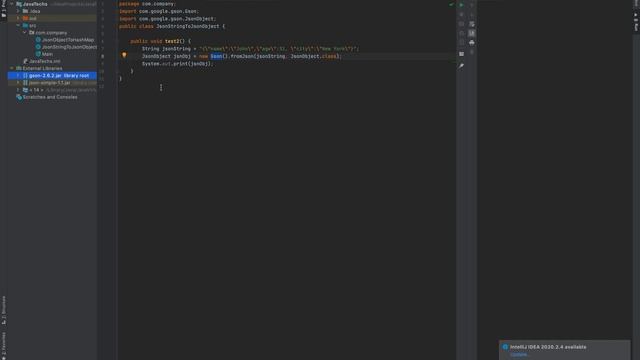Click the String jsonString declaration line
This screenshot has width=640, height=360.
(x=251, y=49)
